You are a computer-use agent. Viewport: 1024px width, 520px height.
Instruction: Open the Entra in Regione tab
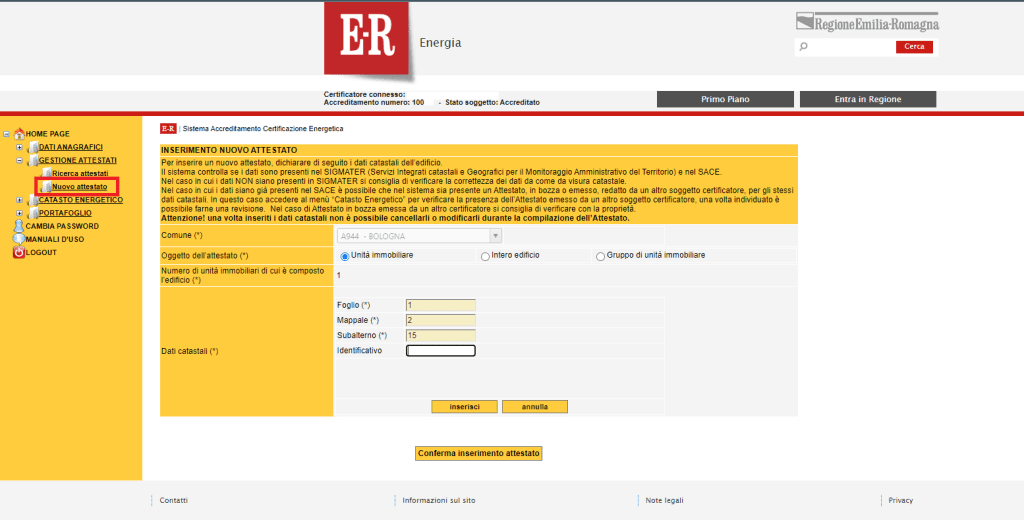pyautogui.click(x=868, y=99)
